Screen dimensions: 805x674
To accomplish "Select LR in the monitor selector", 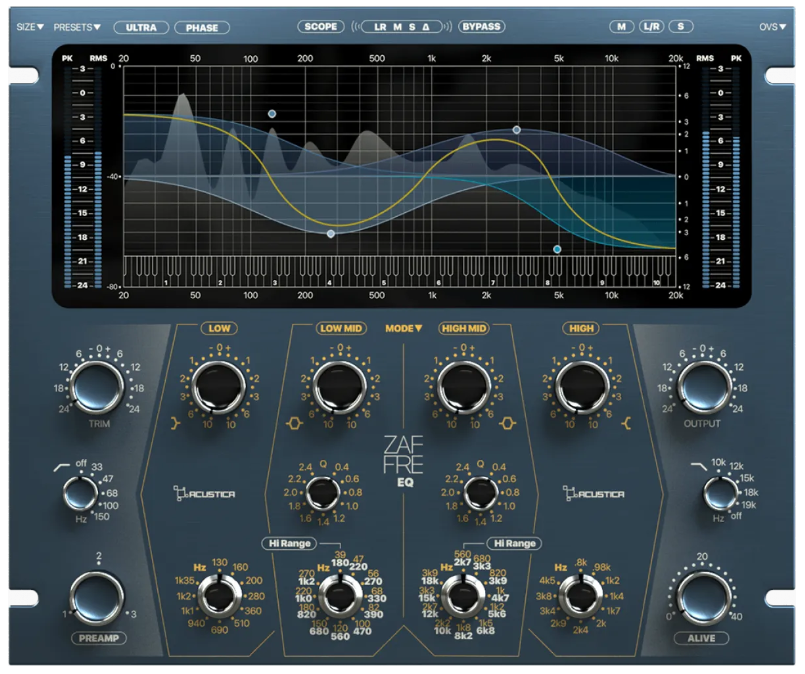I will pyautogui.click(x=380, y=27).
